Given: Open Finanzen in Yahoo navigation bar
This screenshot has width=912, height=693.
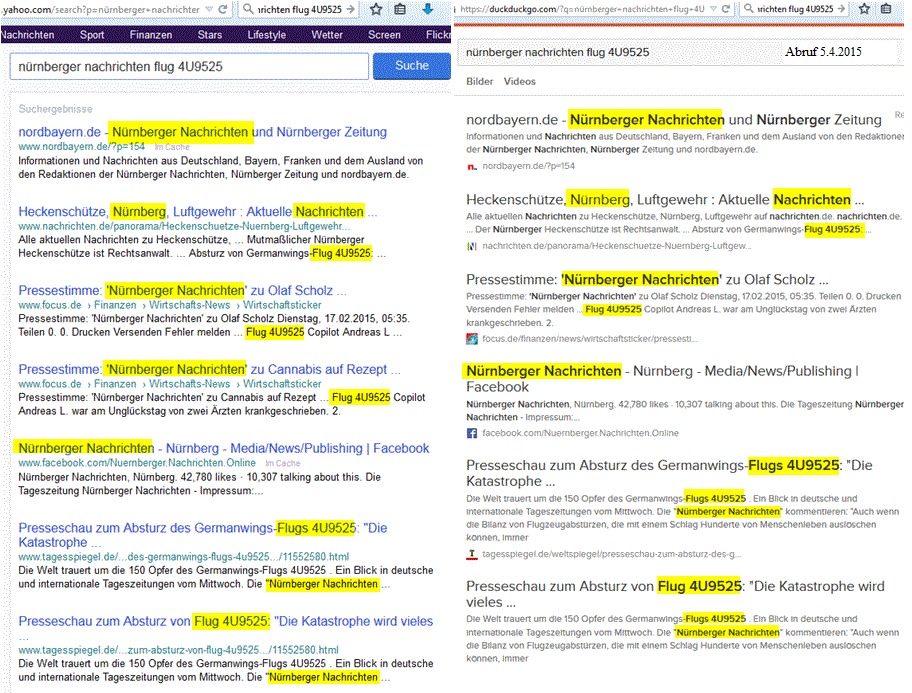Looking at the screenshot, I should pos(151,35).
